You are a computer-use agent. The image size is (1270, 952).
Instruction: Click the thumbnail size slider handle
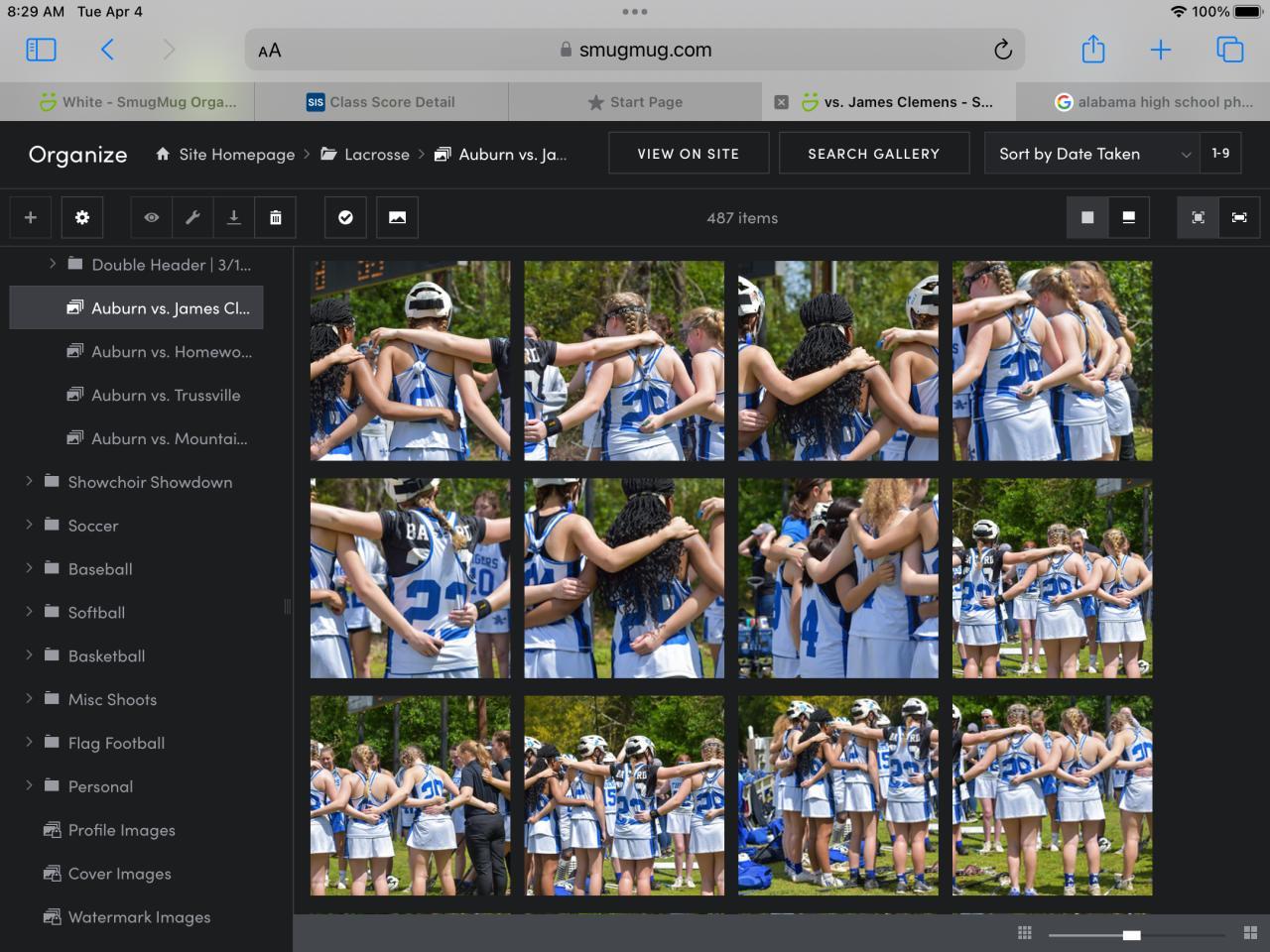click(1131, 934)
